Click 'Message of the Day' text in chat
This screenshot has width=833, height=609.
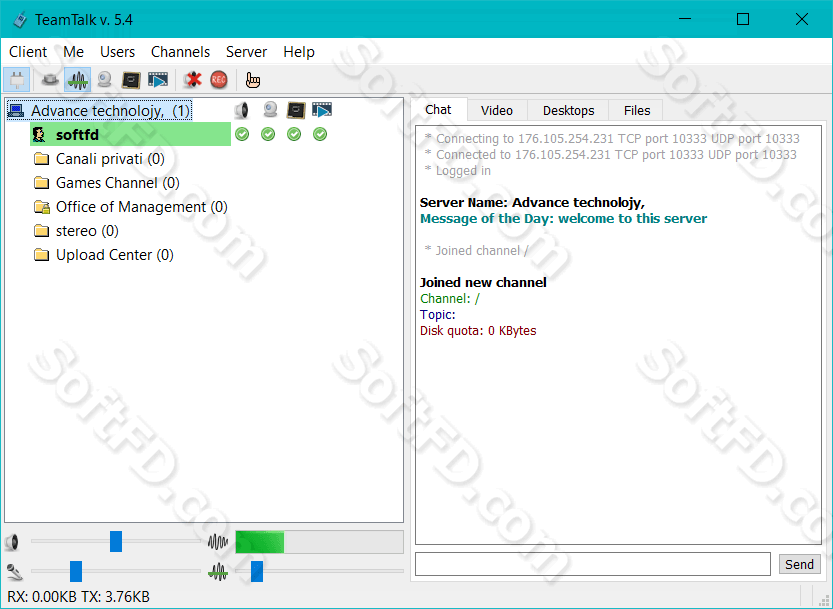(563, 218)
